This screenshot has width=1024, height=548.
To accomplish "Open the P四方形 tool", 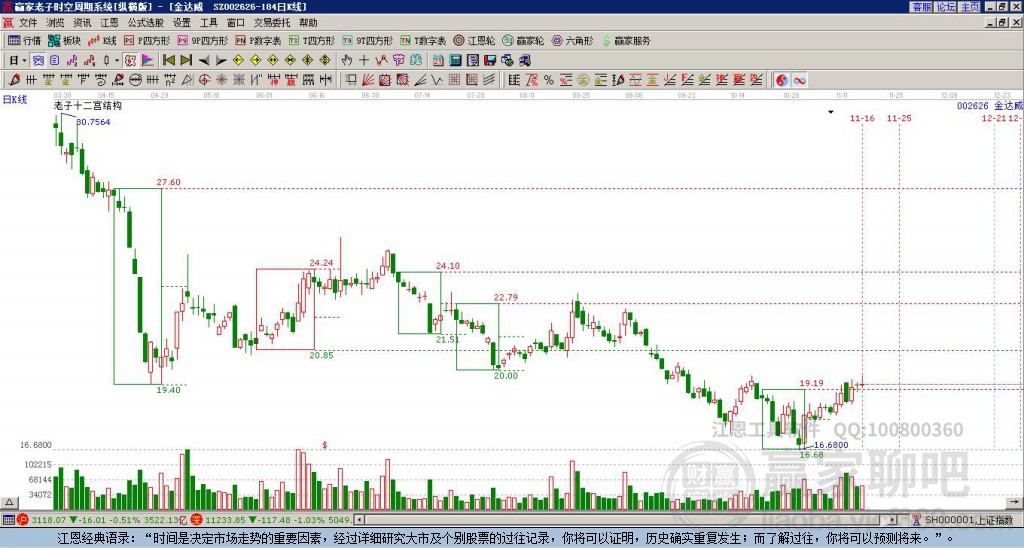I will 147,40.
